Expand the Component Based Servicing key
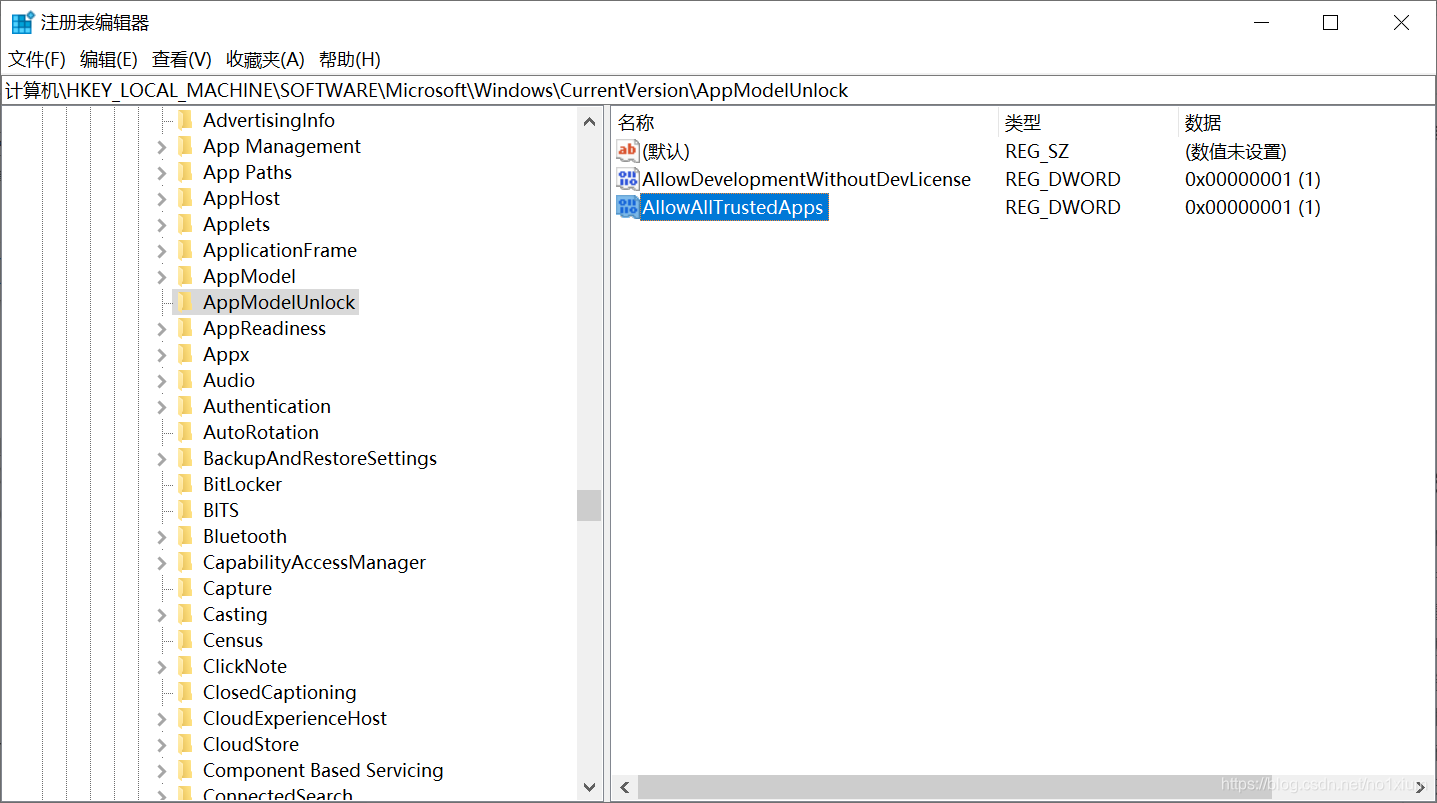 pyautogui.click(x=162, y=771)
